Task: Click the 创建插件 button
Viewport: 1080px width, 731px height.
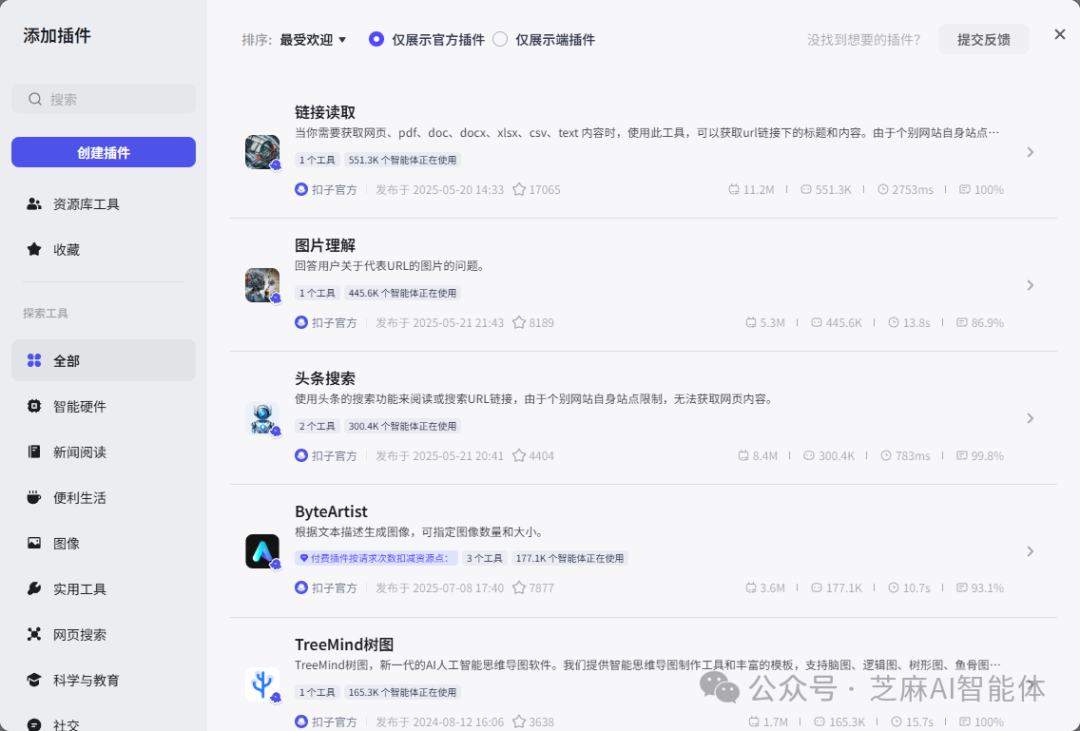Action: [103, 152]
